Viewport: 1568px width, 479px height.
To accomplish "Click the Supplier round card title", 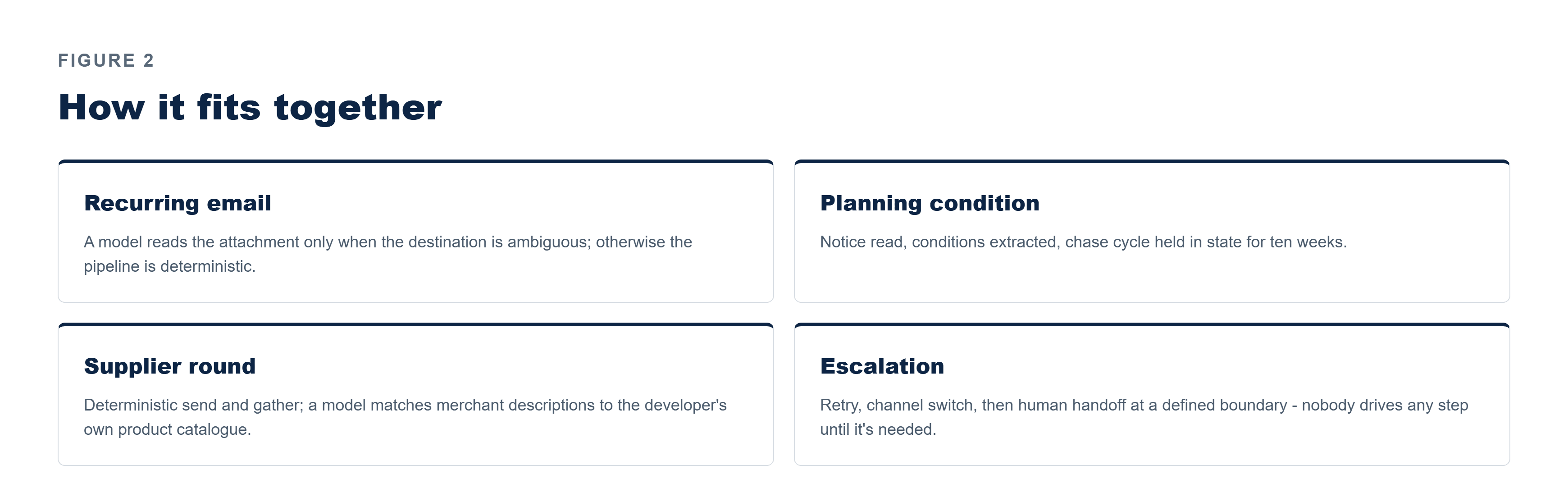I will tap(170, 366).
